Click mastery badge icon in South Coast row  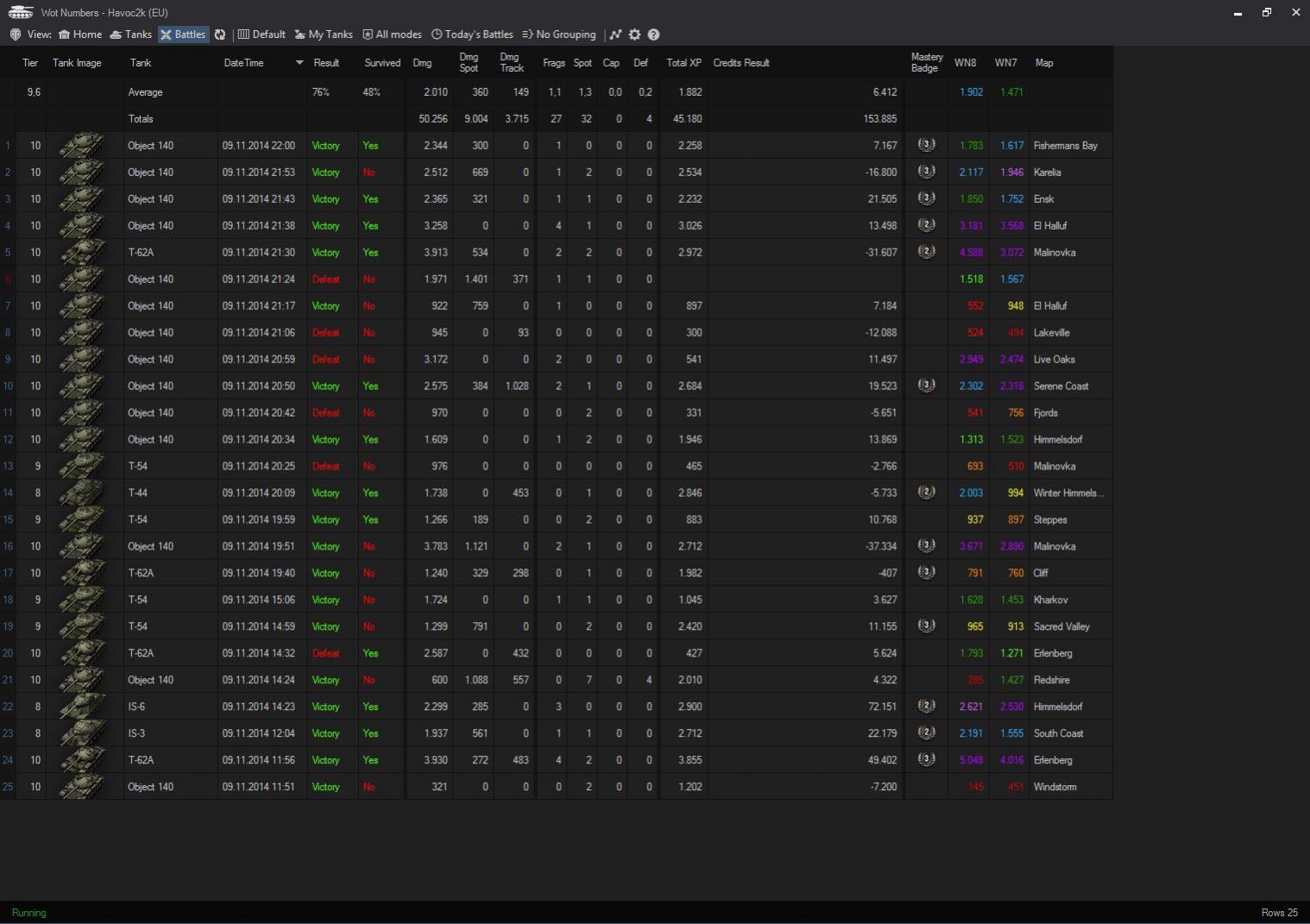click(x=926, y=733)
